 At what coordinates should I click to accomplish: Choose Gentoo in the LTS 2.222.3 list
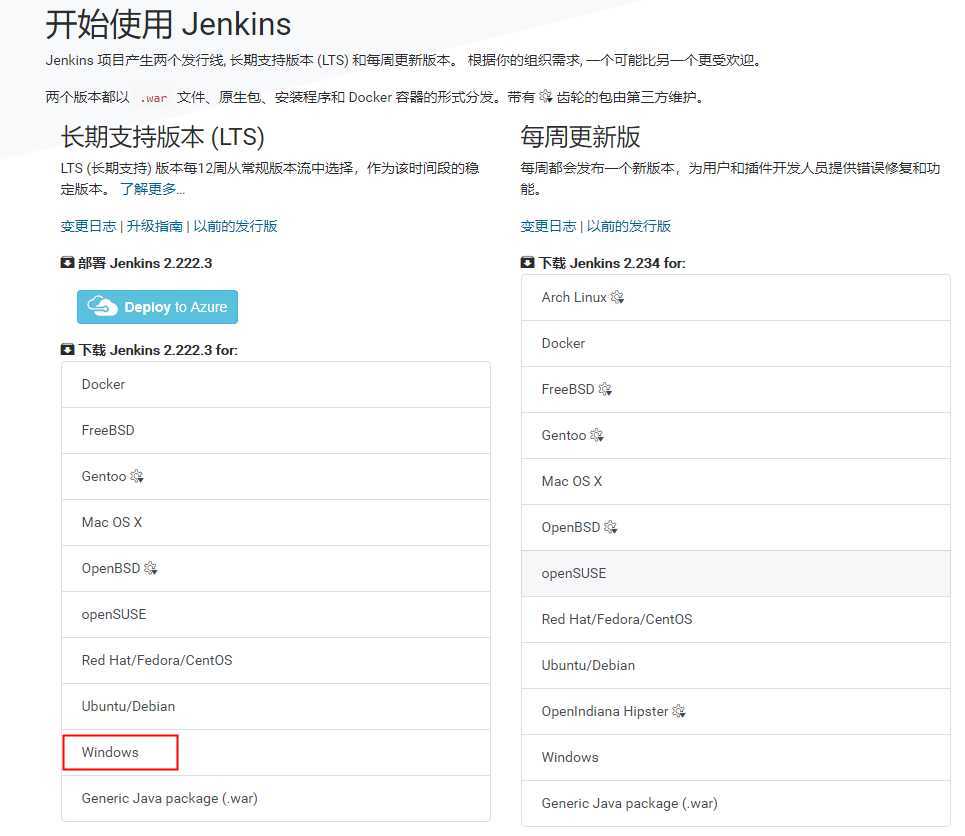276,476
